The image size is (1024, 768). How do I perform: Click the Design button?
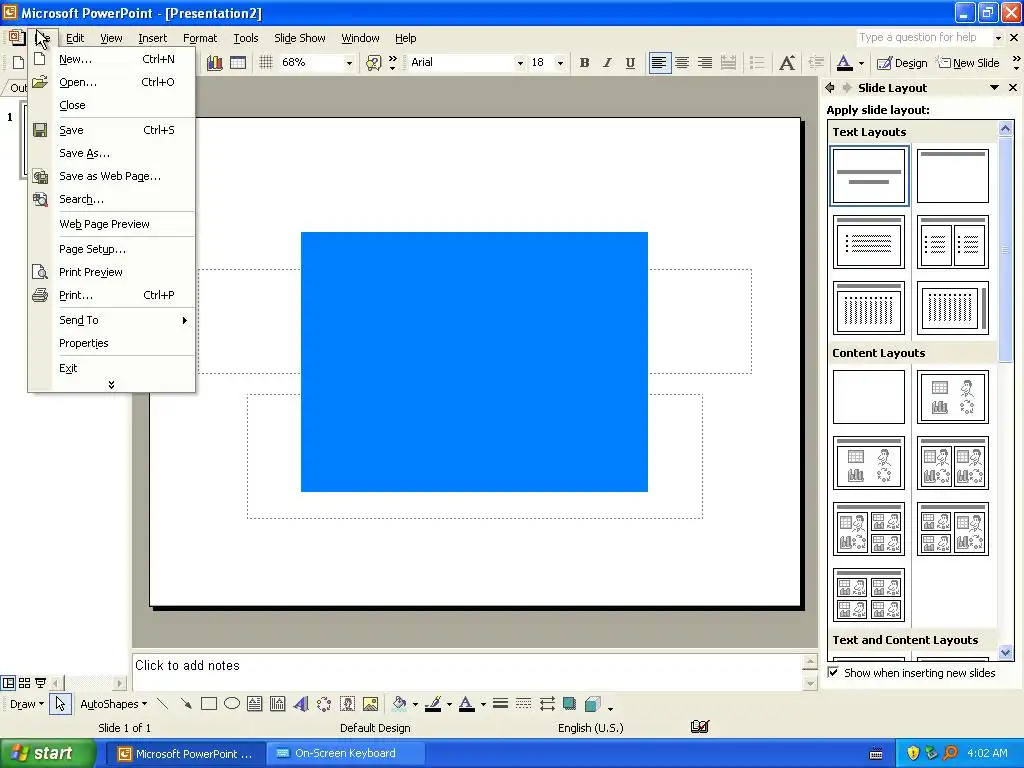(902, 63)
